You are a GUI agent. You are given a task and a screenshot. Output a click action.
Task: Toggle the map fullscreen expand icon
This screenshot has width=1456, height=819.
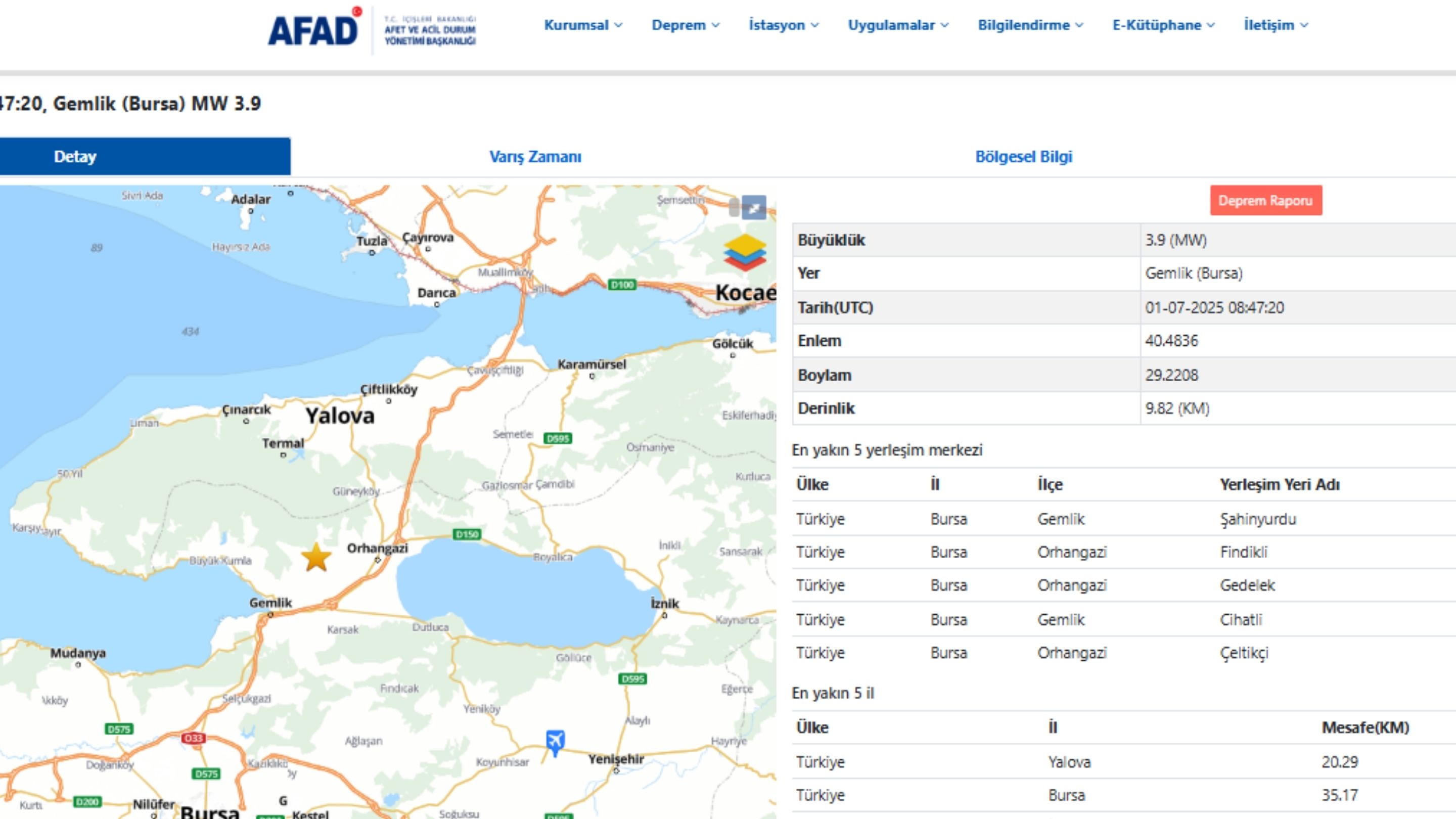(x=754, y=207)
